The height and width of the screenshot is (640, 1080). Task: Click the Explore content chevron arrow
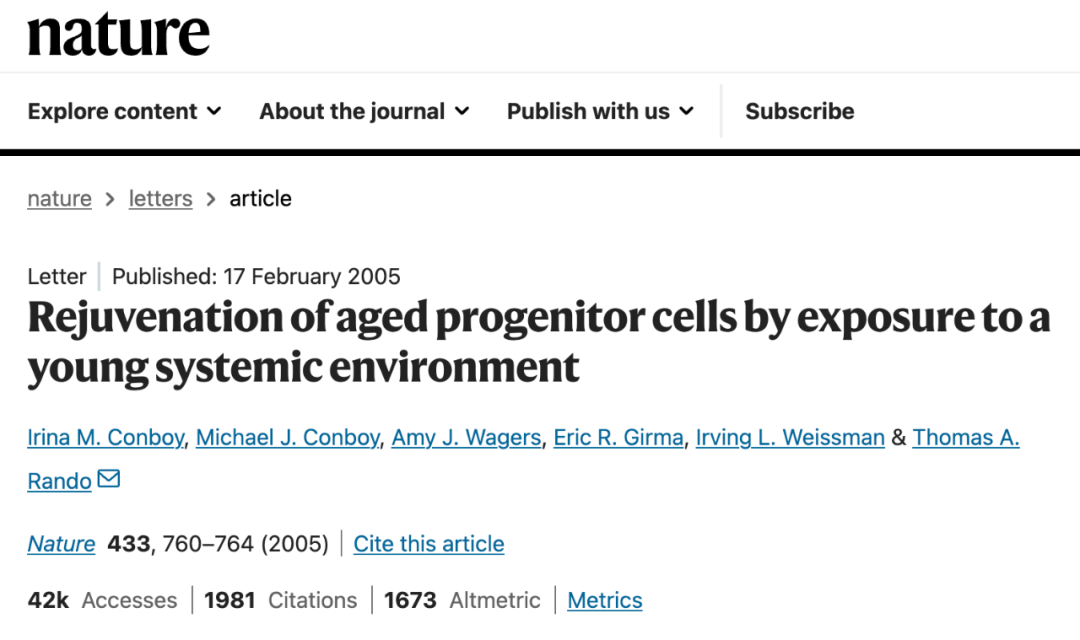[214, 111]
